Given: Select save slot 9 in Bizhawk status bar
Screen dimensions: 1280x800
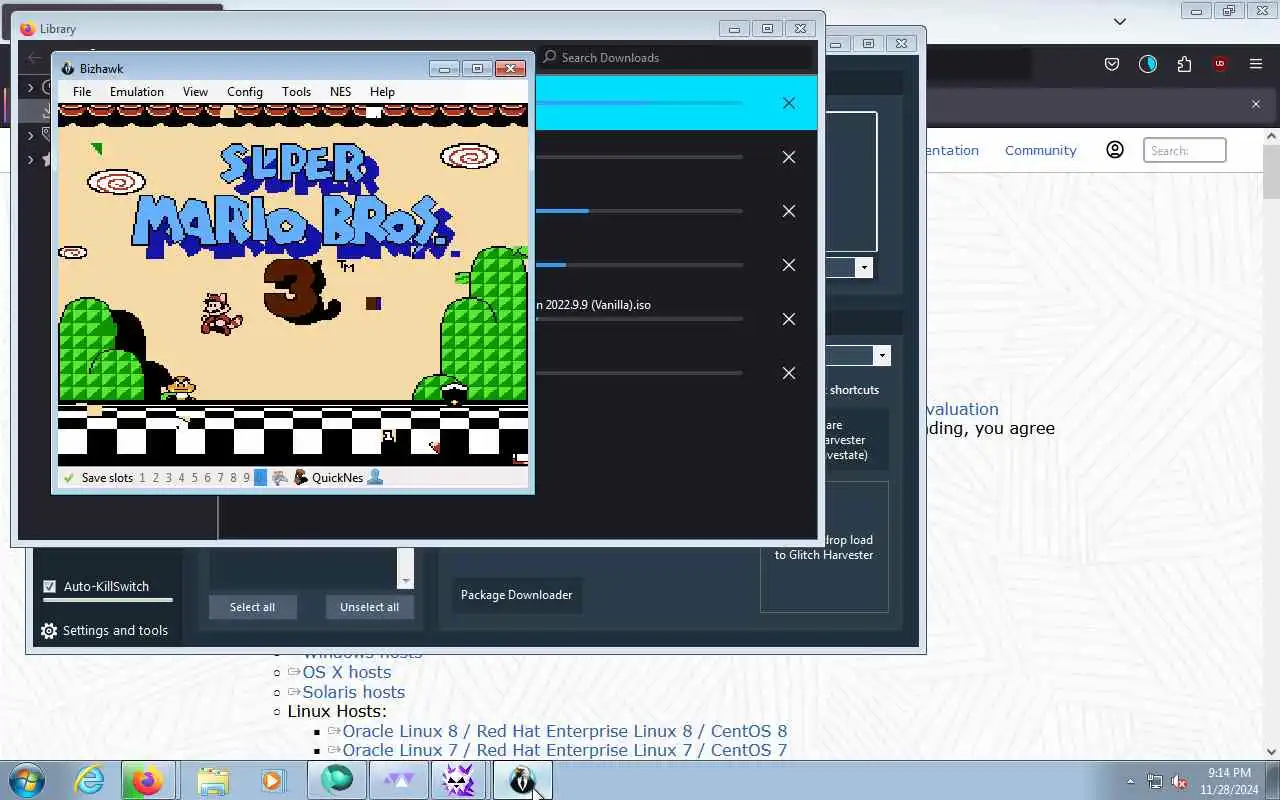Looking at the screenshot, I should (246, 478).
